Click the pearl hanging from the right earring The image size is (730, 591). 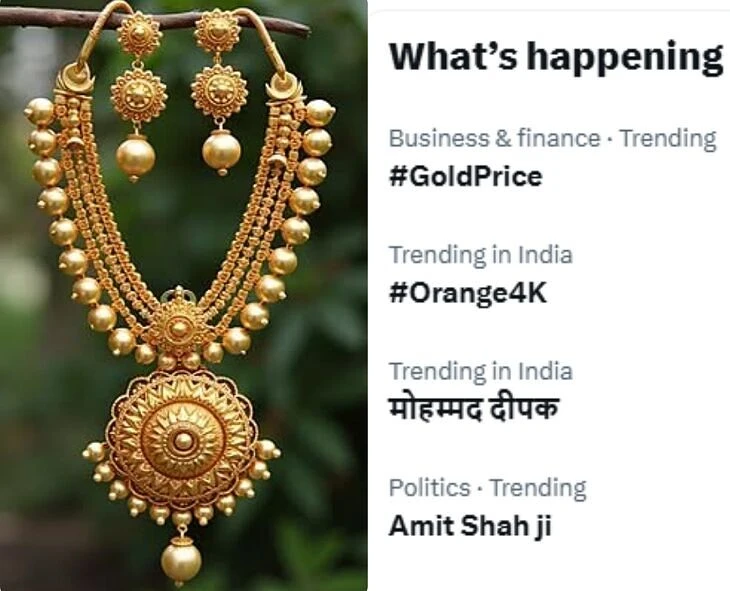click(221, 151)
